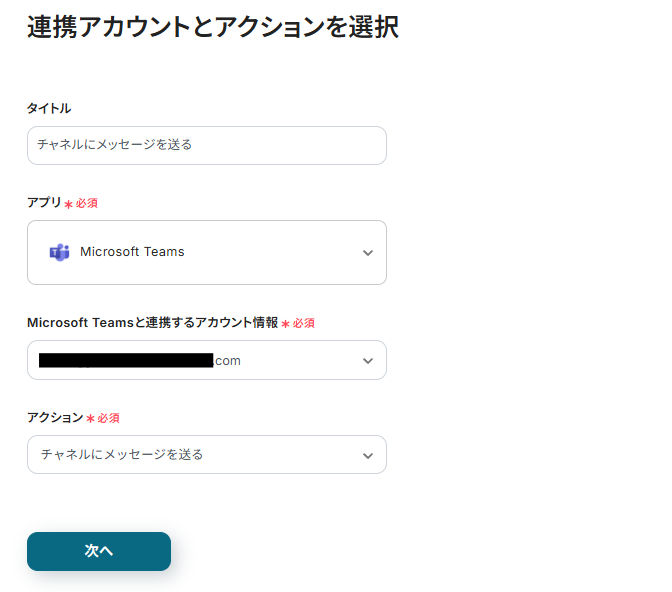Click the Microsoft Teams logo icon
The image size is (672, 592).
pyautogui.click(x=59, y=252)
